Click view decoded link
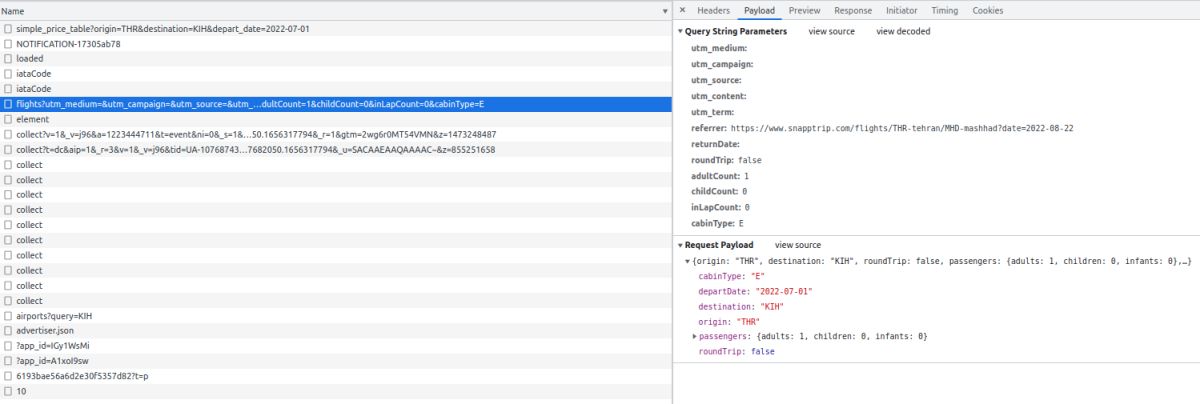Viewport: 1200px width, 404px height. click(903, 32)
